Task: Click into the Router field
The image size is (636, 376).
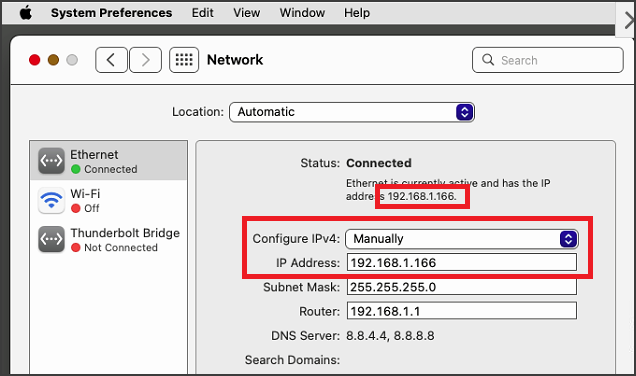Action: pos(462,311)
